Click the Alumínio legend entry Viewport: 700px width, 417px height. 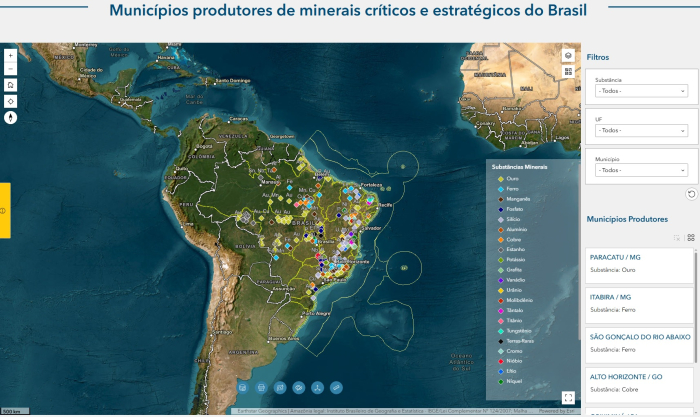pyautogui.click(x=517, y=229)
